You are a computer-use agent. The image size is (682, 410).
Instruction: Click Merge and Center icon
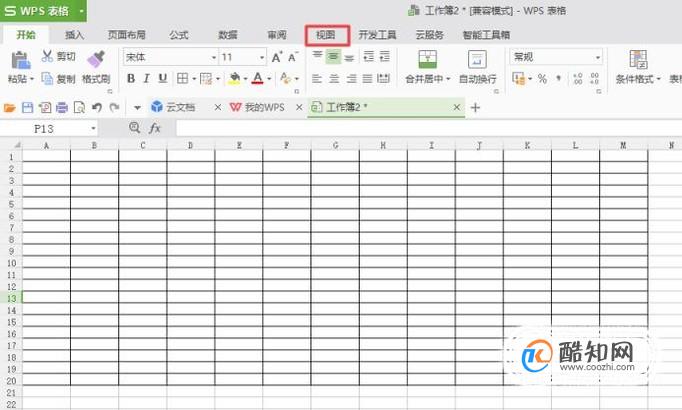click(427, 60)
